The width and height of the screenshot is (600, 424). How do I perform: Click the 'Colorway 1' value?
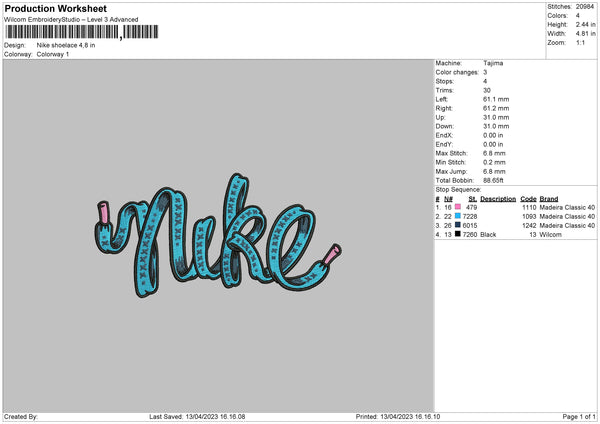pyautogui.click(x=53, y=54)
